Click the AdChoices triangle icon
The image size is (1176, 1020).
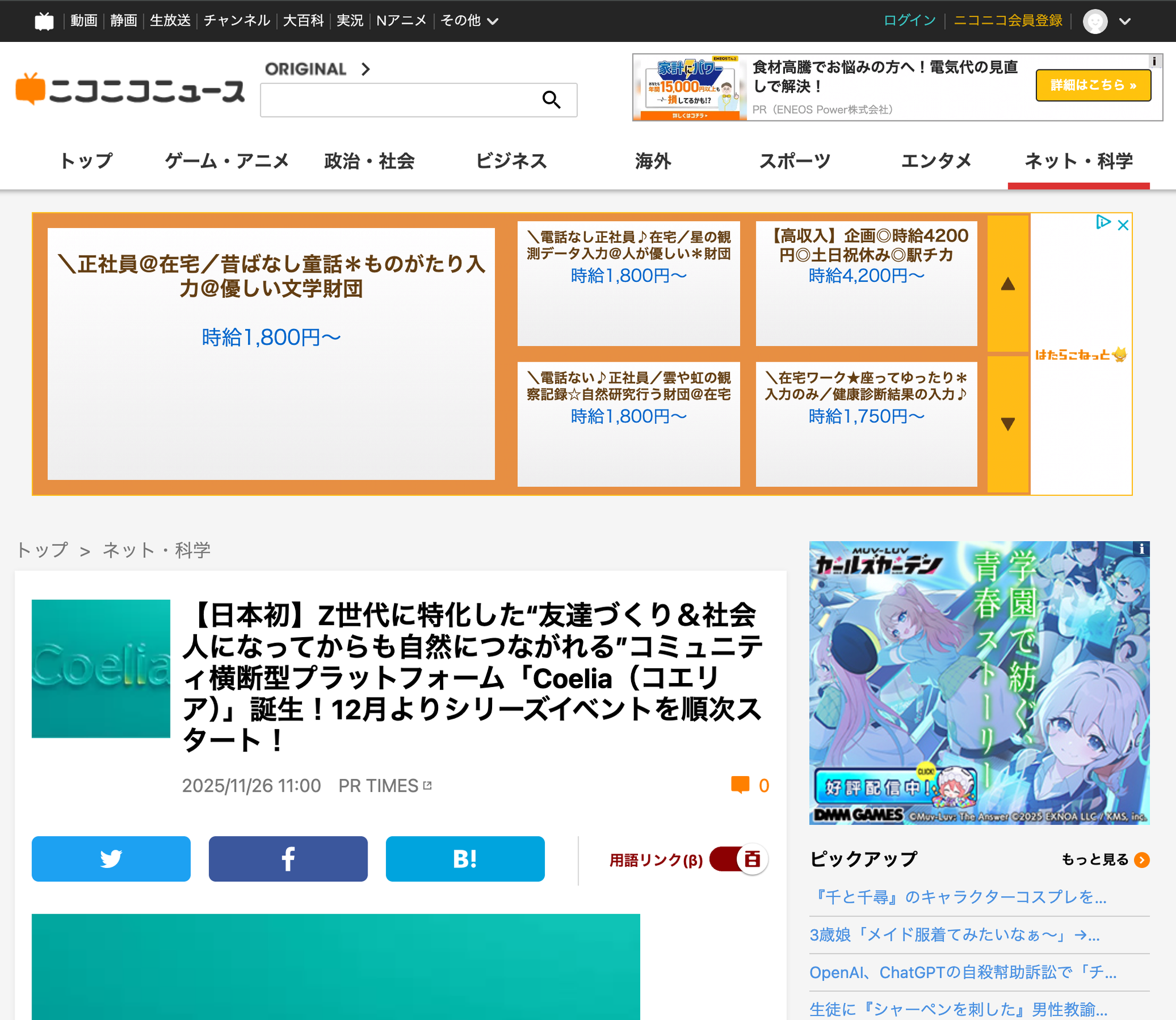point(1102,222)
